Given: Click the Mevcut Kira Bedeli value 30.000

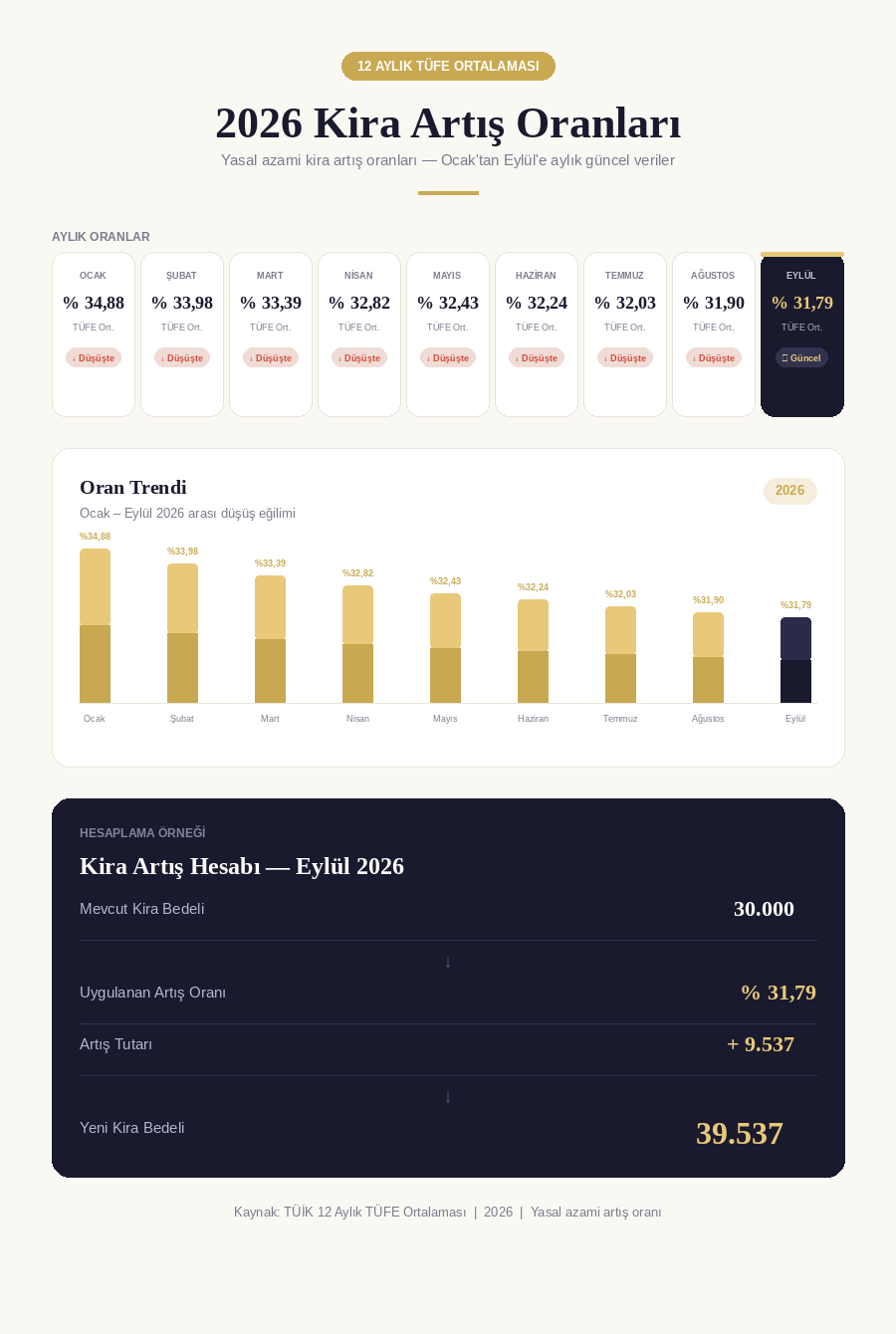Looking at the screenshot, I should point(764,909).
